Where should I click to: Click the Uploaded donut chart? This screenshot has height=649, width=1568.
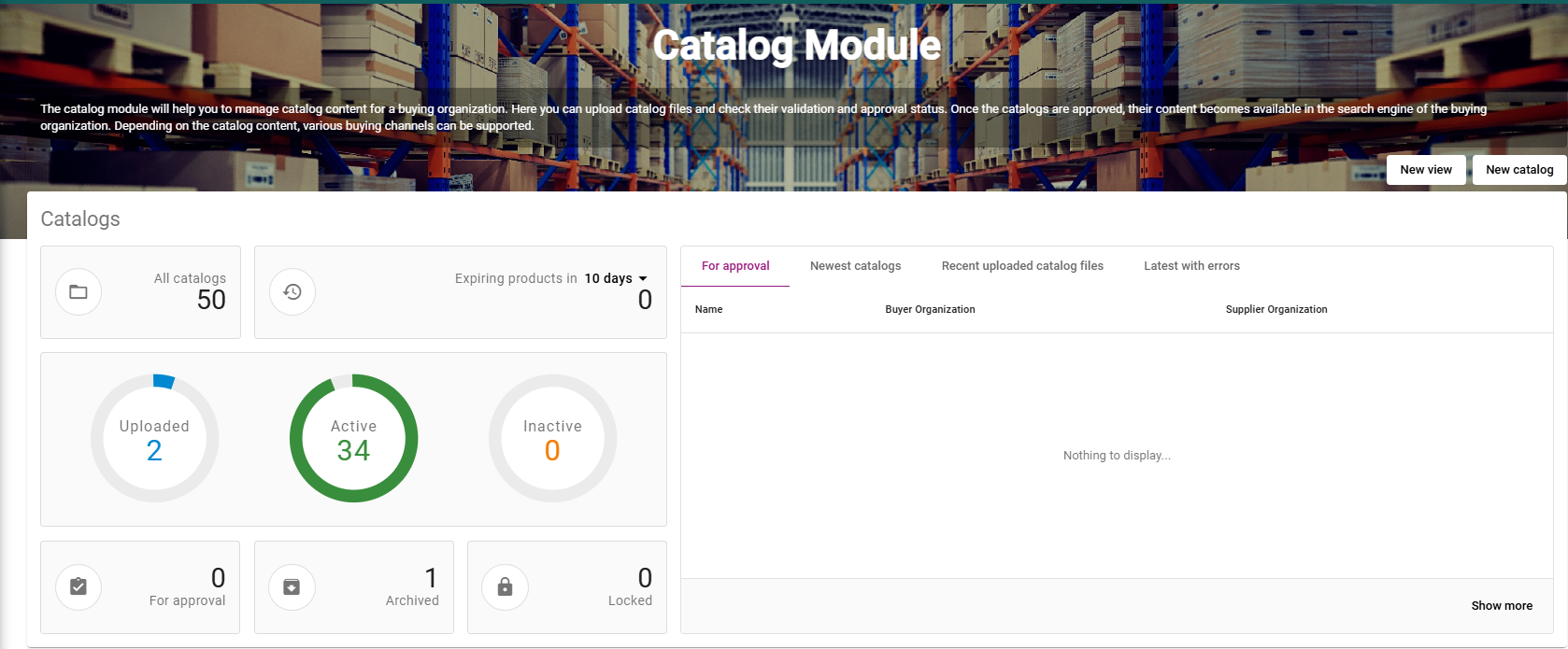[x=154, y=438]
